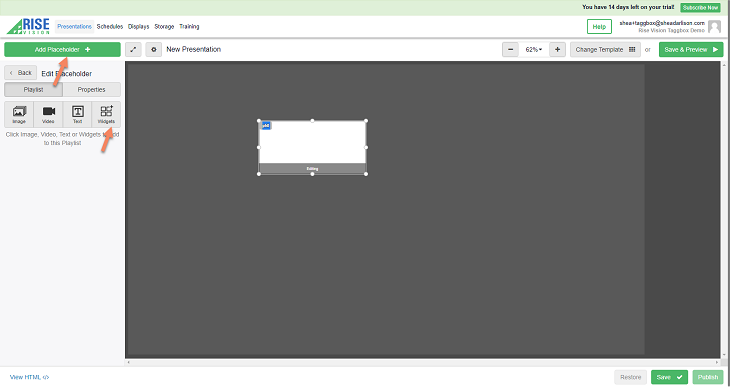Click Change Template button

pos(605,49)
